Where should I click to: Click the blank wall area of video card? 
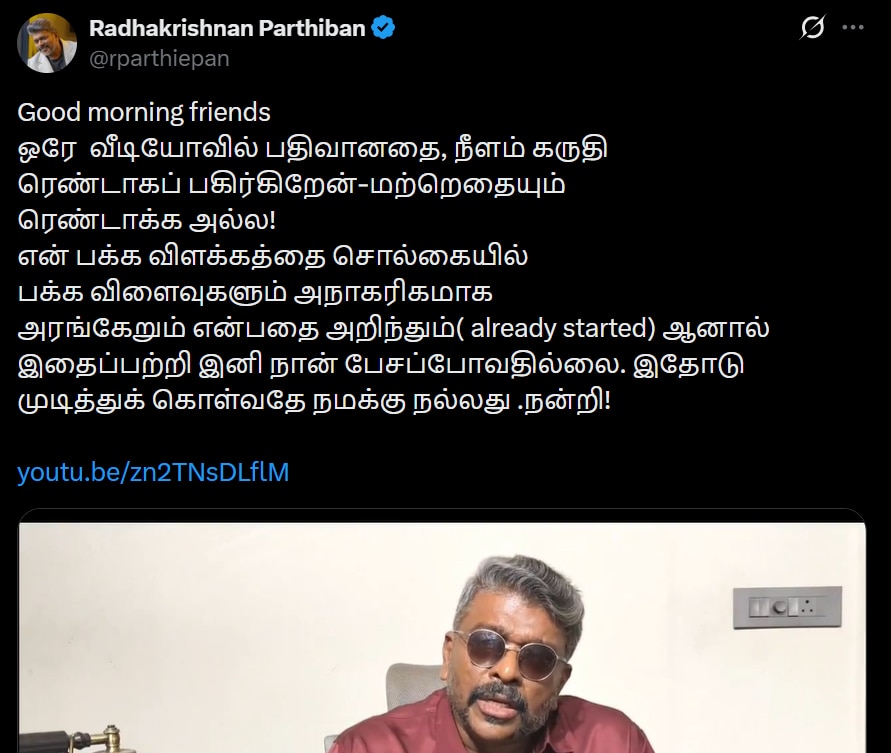227,614
